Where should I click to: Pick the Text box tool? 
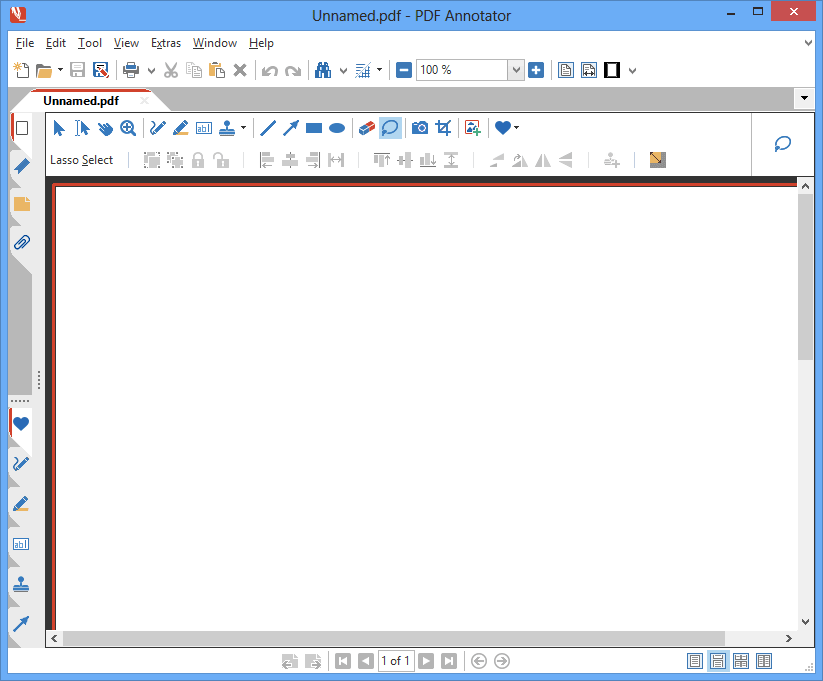[204, 128]
